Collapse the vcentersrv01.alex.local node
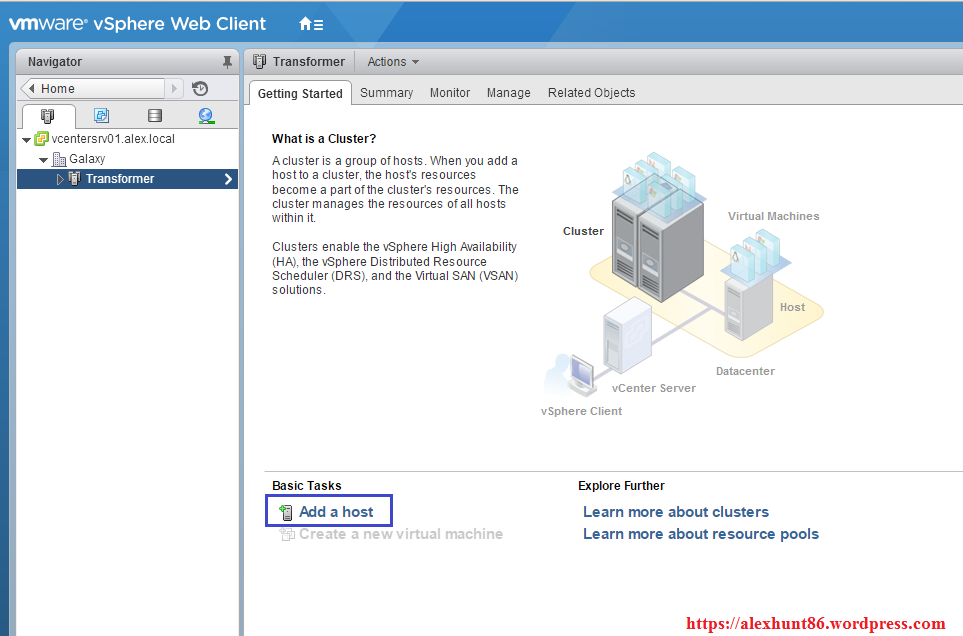 point(26,140)
